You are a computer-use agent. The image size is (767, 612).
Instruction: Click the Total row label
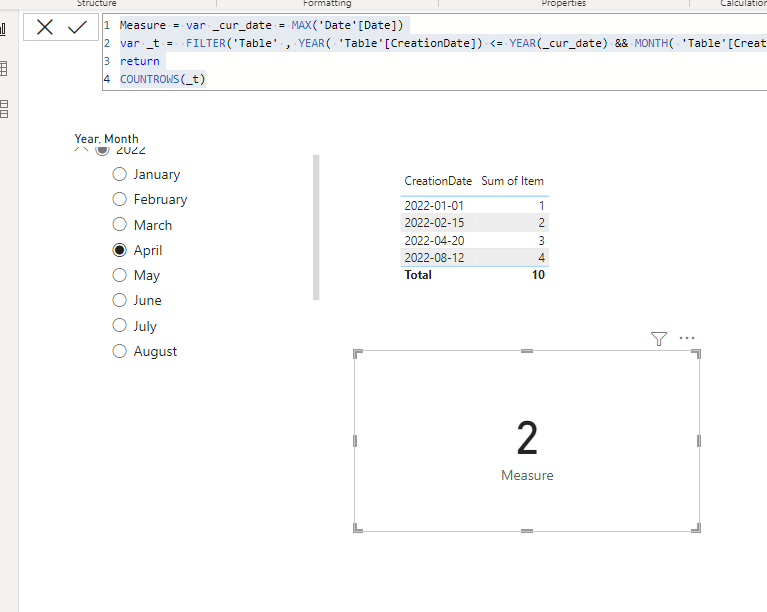pyautogui.click(x=418, y=275)
